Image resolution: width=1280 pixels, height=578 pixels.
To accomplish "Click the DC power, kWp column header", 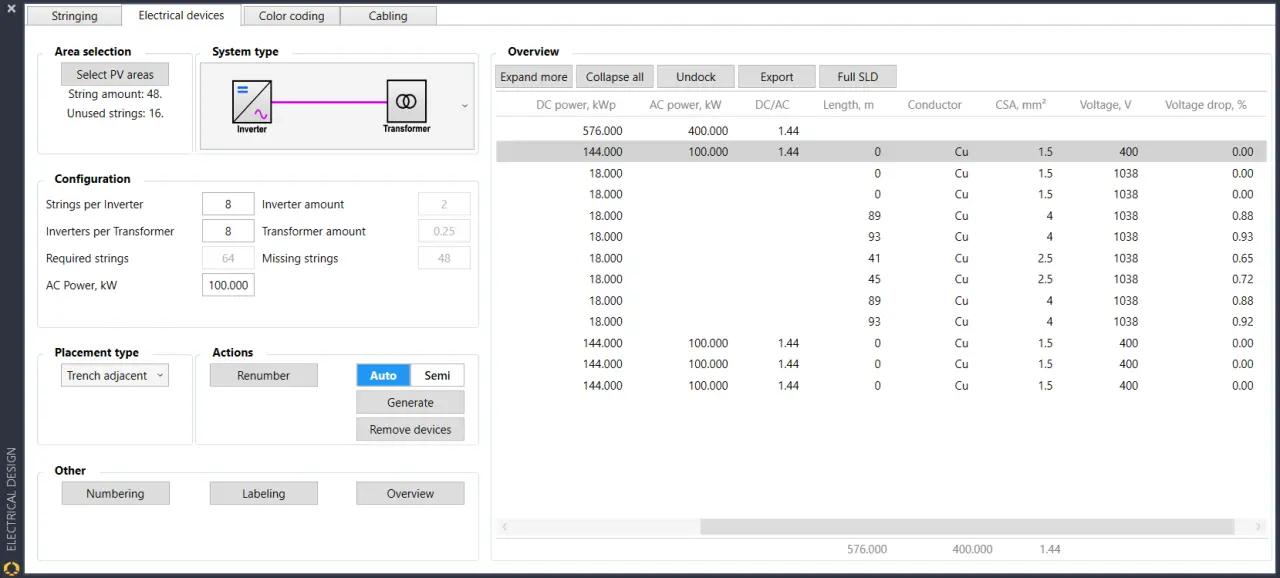I will pos(576,105).
